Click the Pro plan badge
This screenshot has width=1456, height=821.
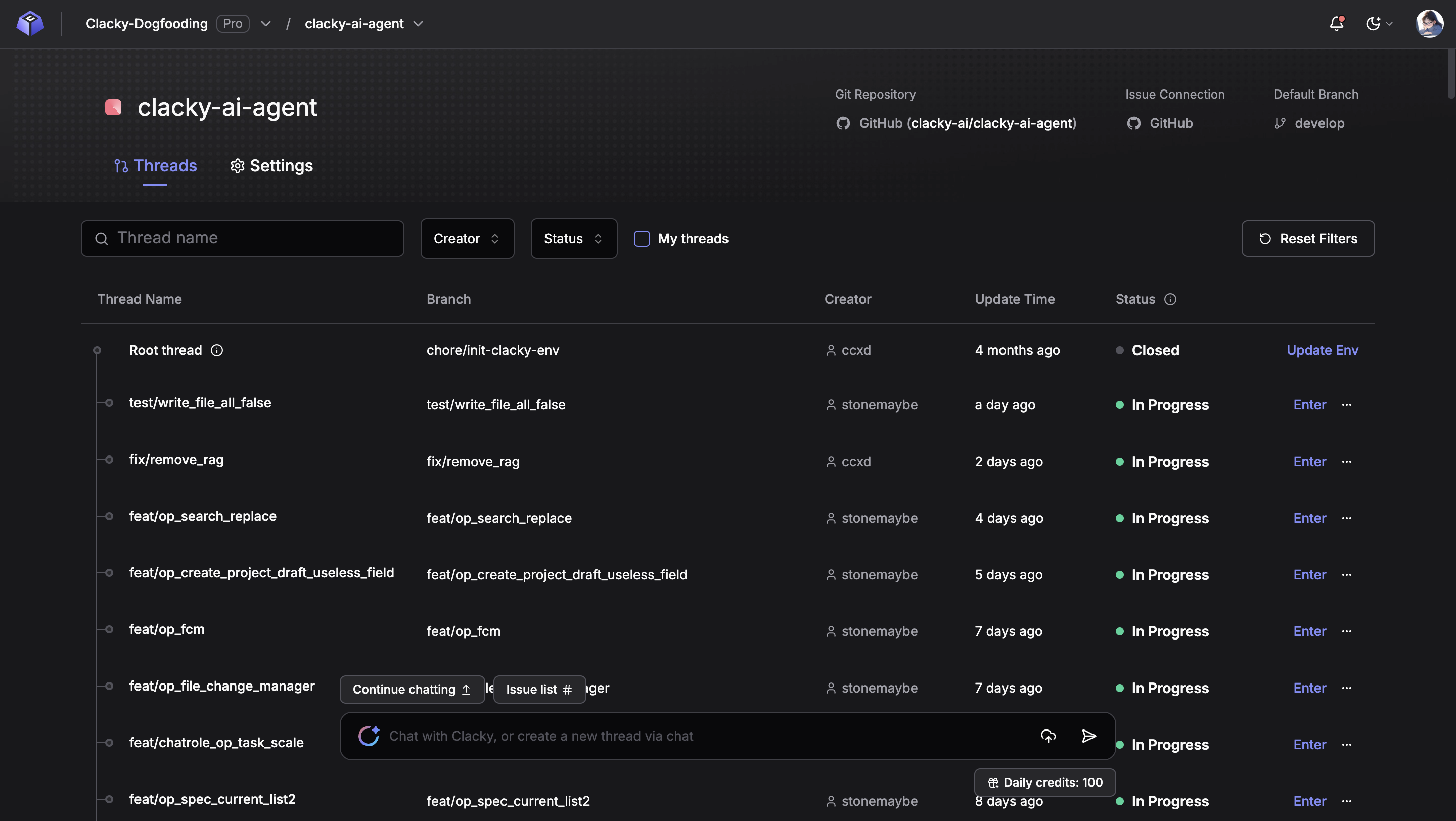(233, 24)
